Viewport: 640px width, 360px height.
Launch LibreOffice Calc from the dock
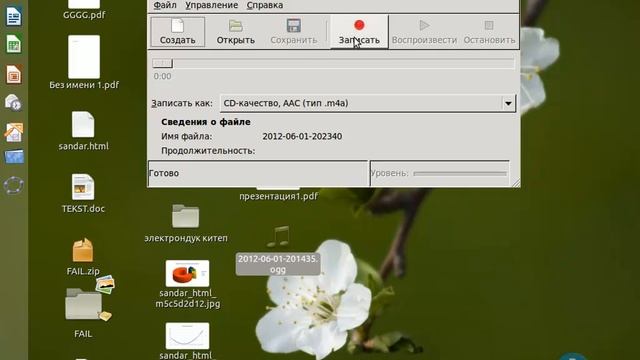13,44
